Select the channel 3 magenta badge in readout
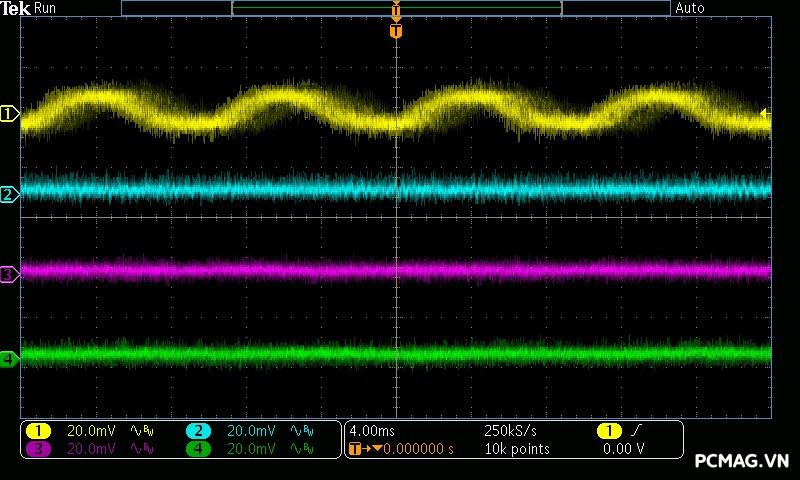Image resolution: width=800 pixels, height=480 pixels. coord(38,449)
